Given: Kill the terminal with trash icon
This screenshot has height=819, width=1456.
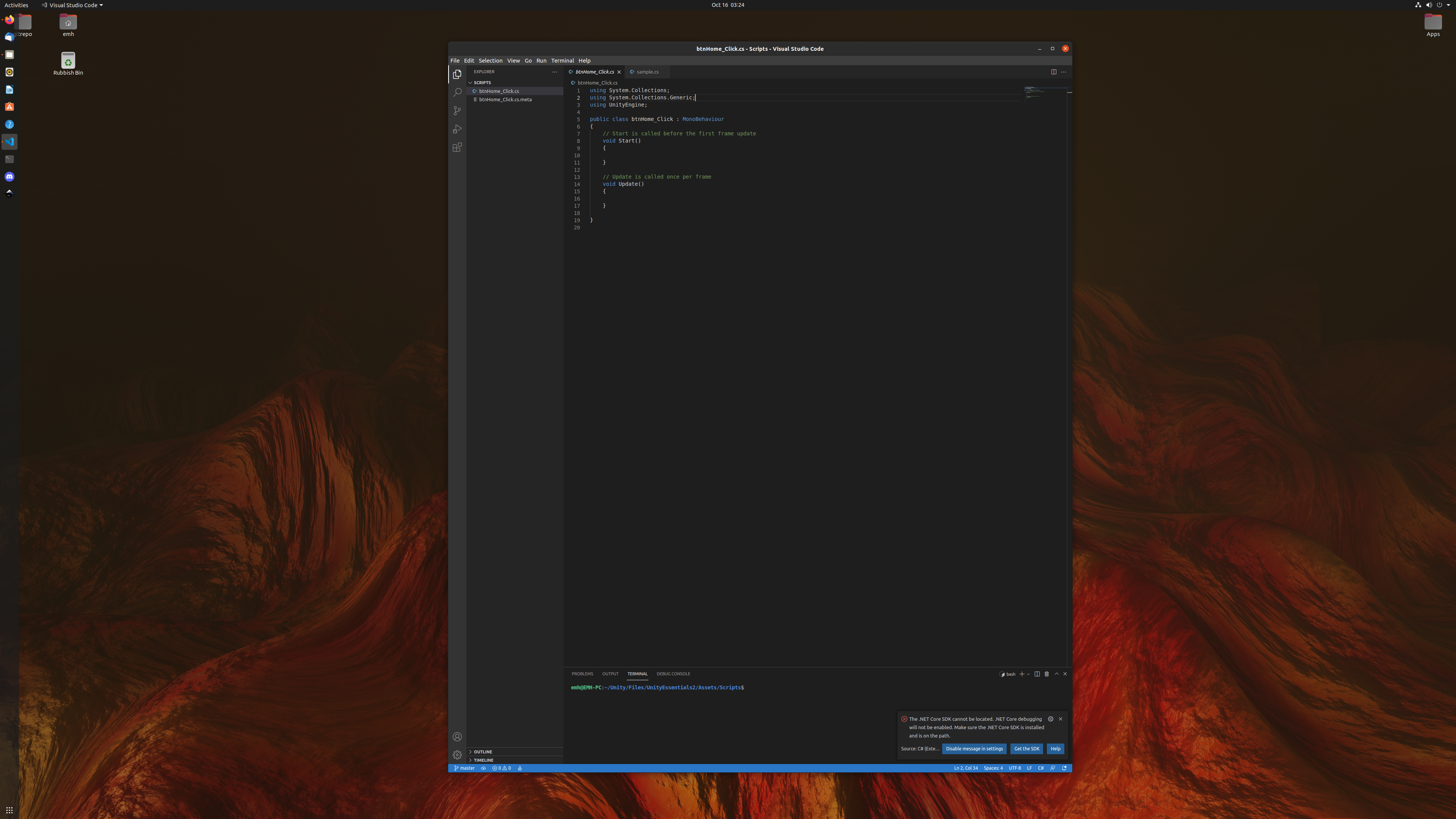Looking at the screenshot, I should click(1047, 674).
